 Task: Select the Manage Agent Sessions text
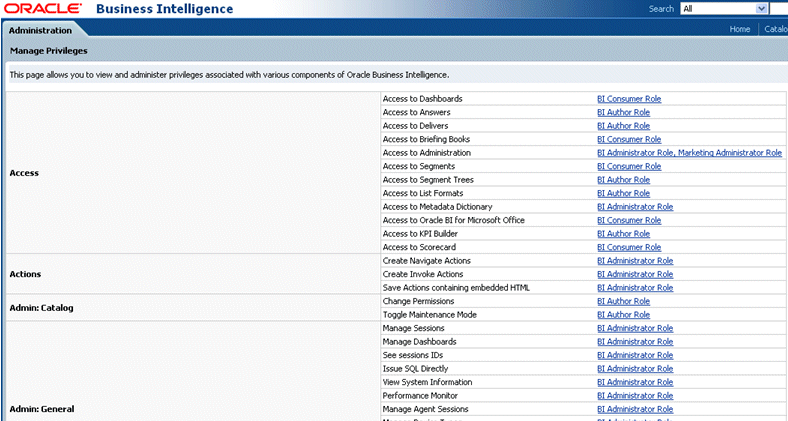point(426,409)
